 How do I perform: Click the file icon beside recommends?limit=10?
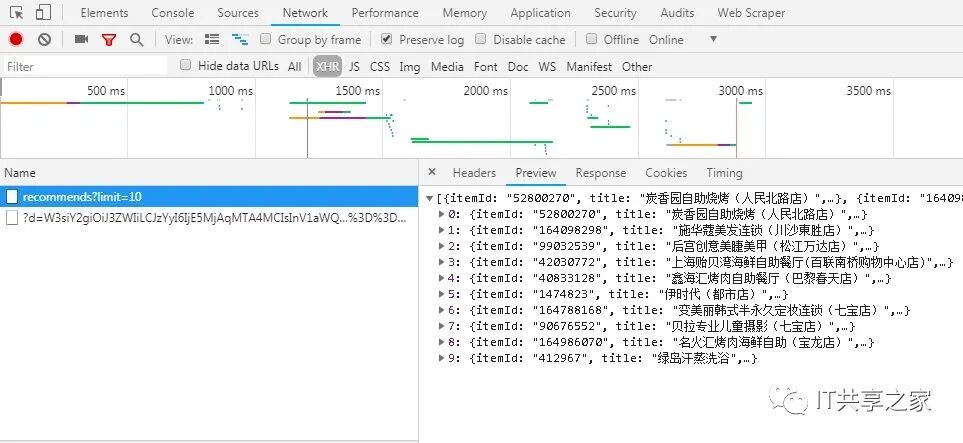[x=12, y=197]
